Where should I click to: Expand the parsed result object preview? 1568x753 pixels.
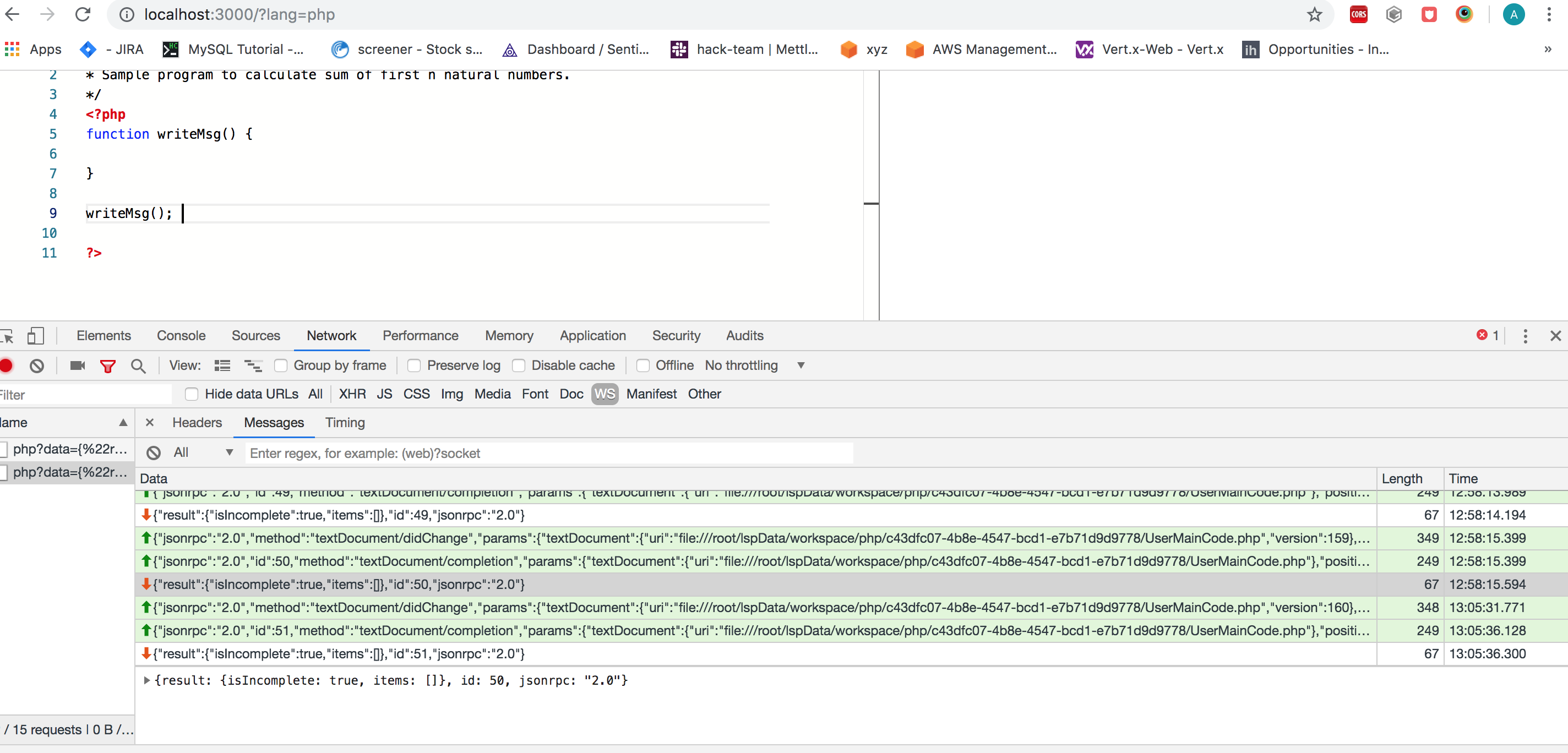[146, 680]
